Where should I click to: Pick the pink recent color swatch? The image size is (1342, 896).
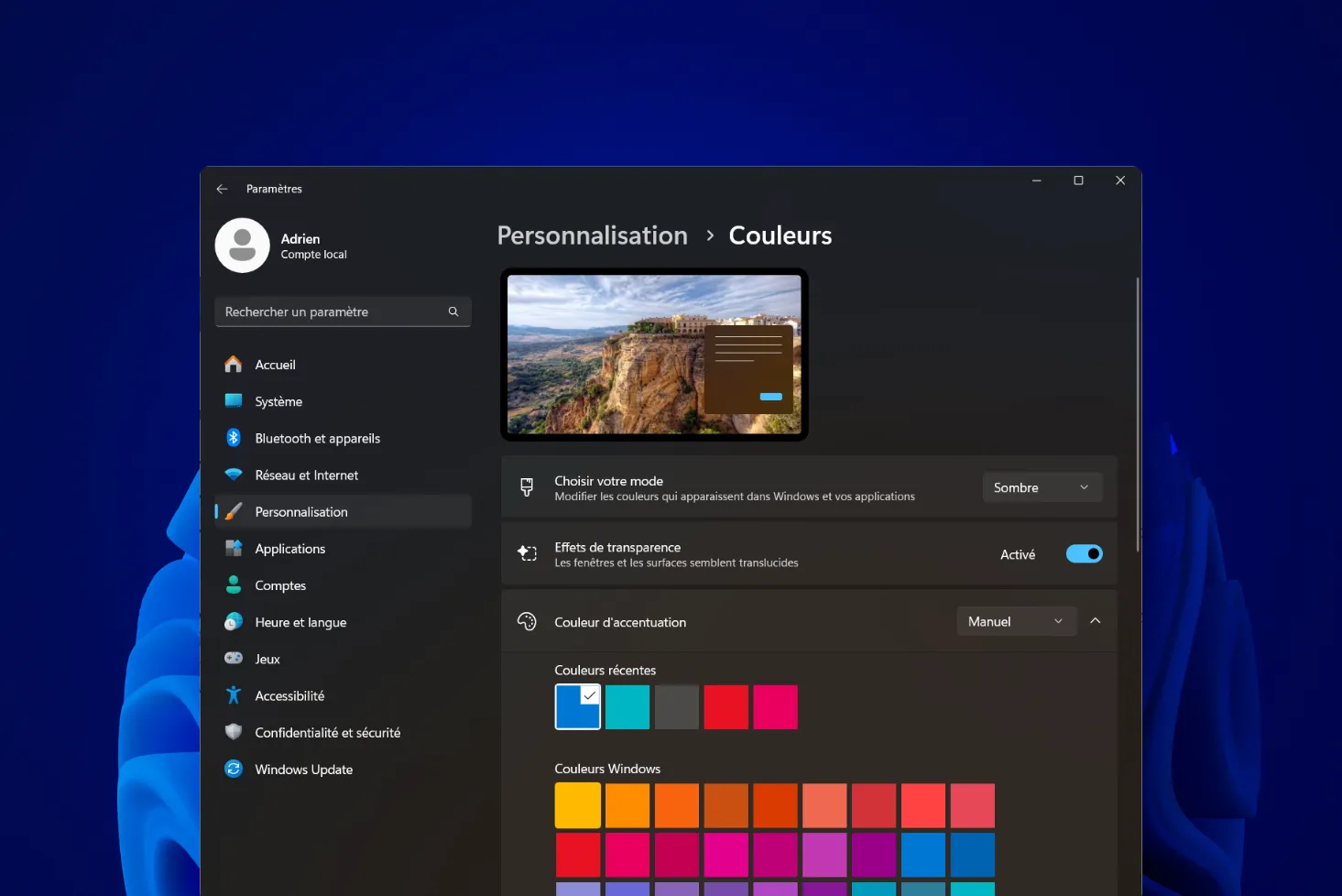tap(776, 707)
